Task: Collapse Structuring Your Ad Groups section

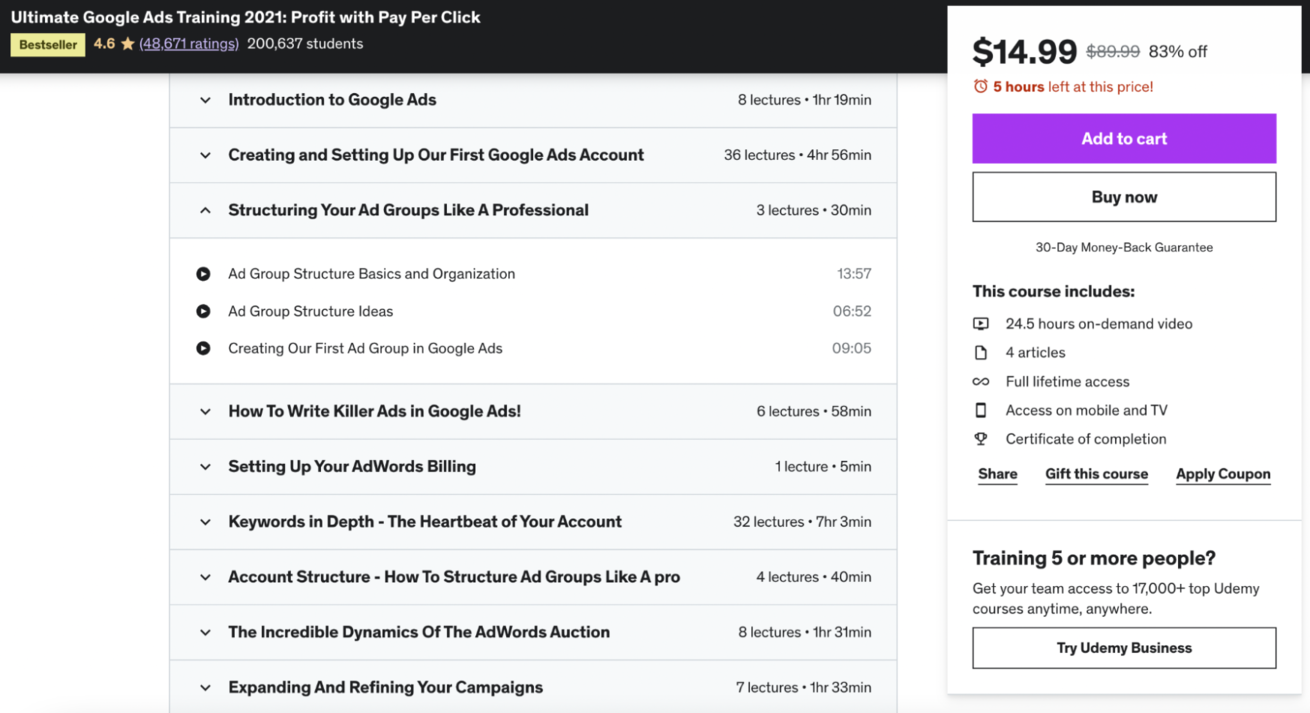Action: [205, 210]
